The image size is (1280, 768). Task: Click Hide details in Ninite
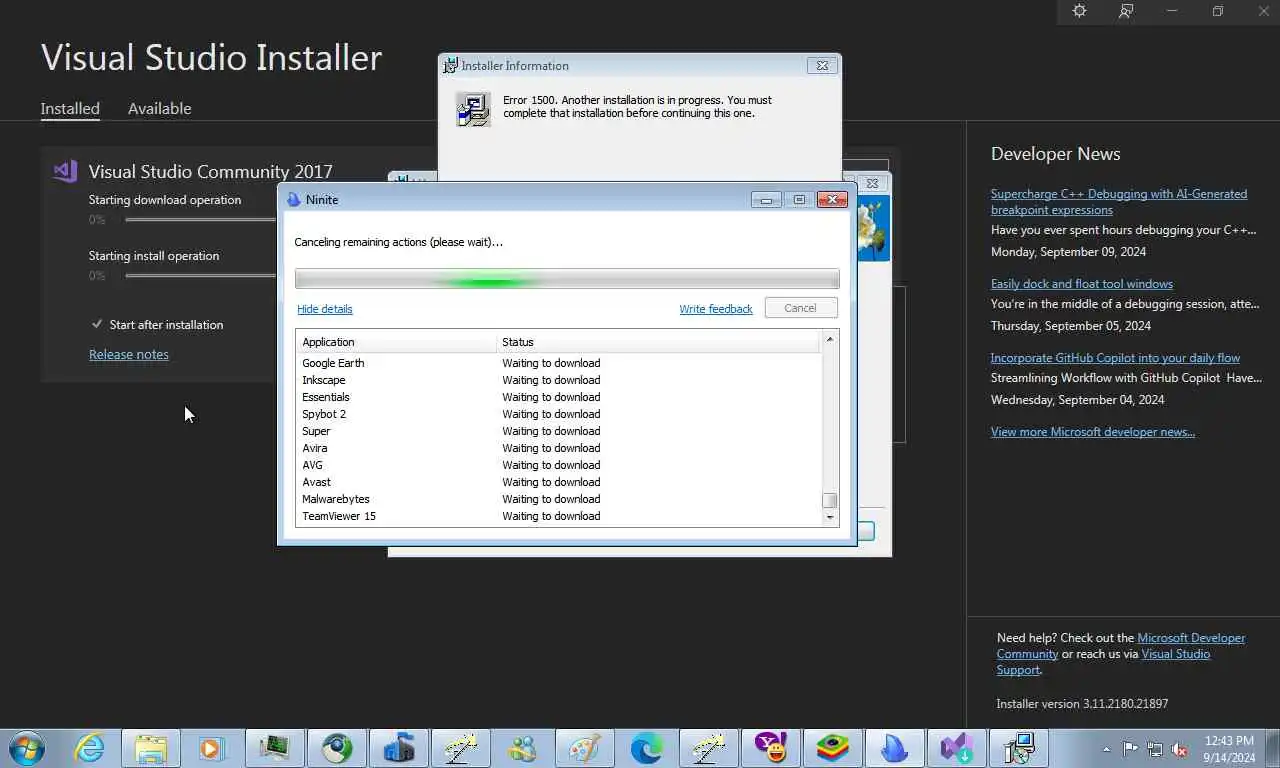325,309
